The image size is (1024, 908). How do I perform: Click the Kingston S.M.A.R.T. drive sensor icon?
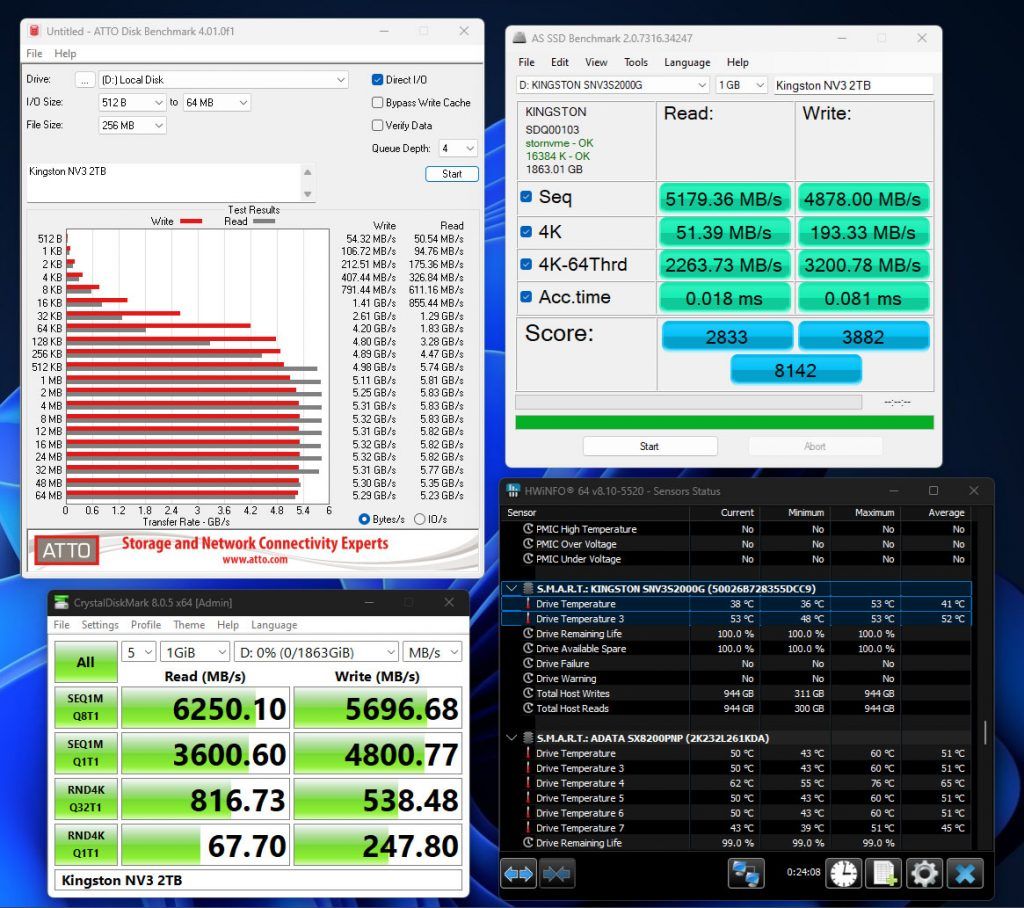click(x=528, y=589)
